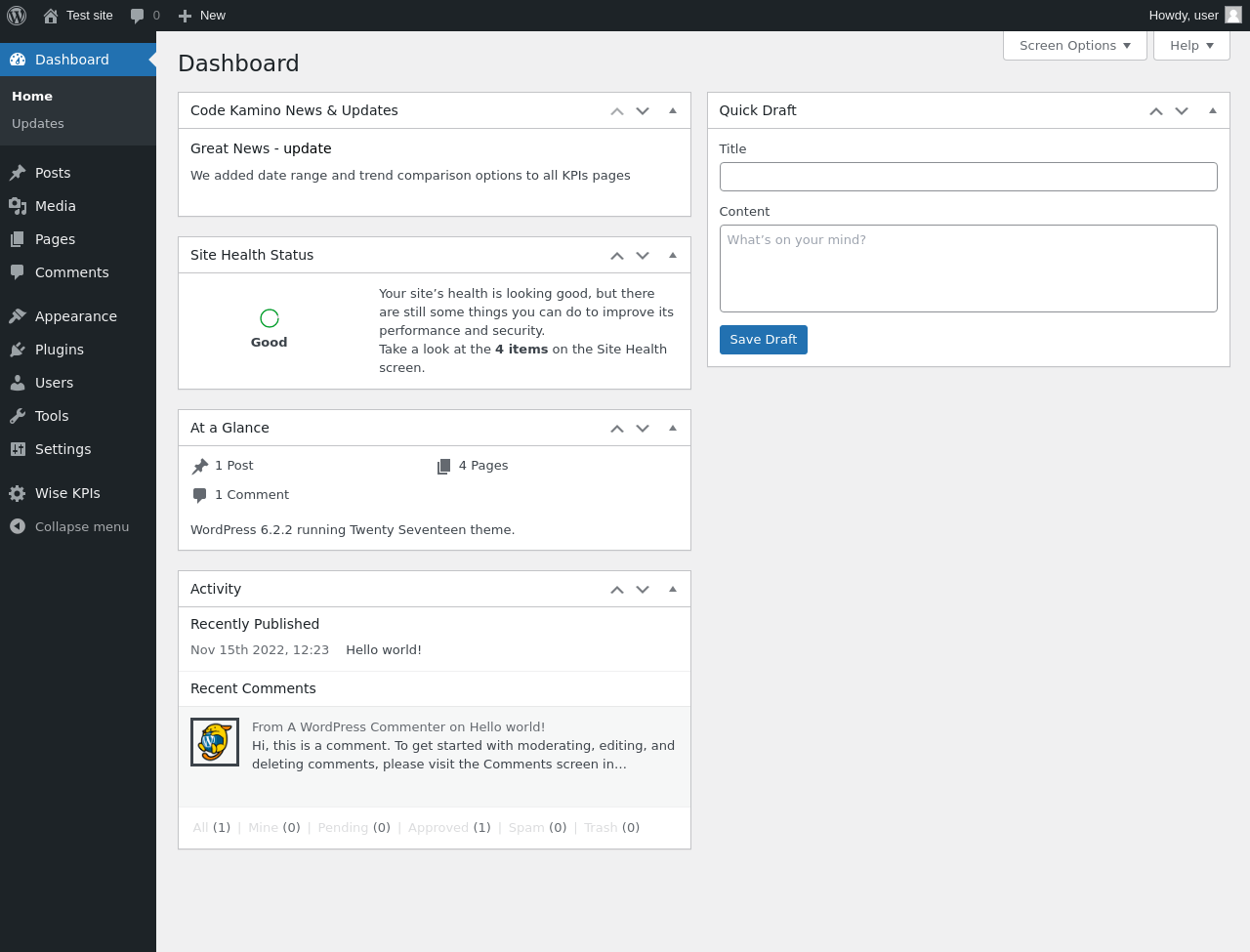Click the Appearance paintbrush icon

pyautogui.click(x=18, y=316)
